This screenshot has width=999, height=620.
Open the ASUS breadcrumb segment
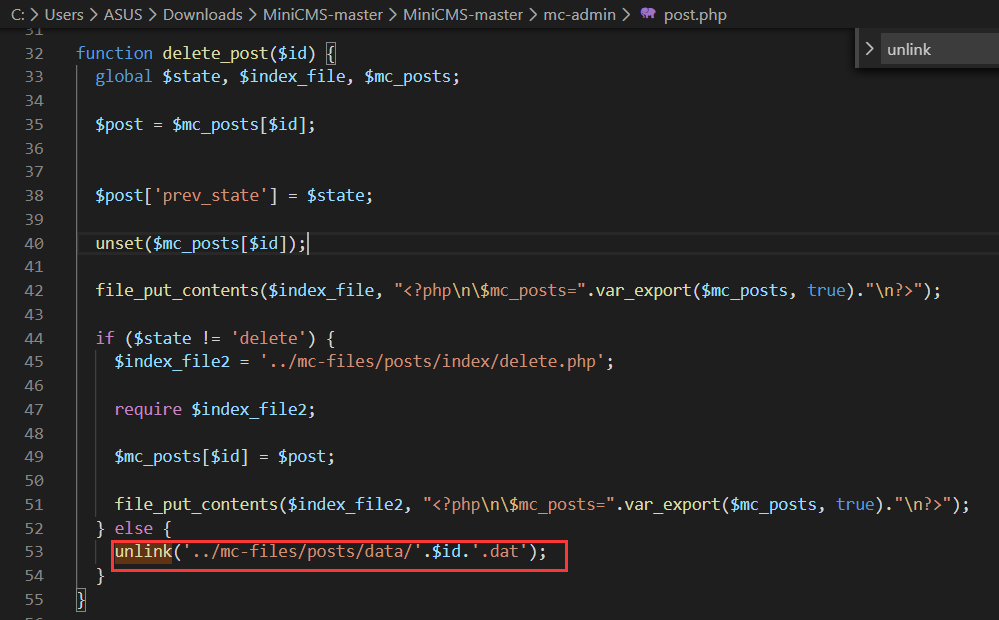(123, 15)
